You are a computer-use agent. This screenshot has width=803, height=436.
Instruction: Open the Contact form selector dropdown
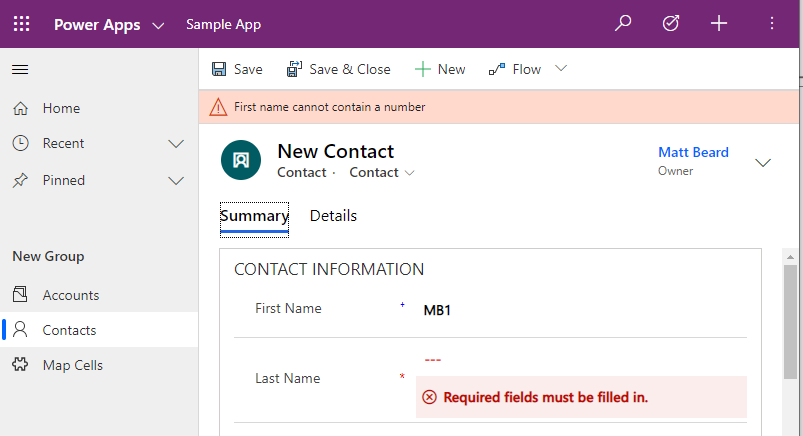[x=382, y=173]
